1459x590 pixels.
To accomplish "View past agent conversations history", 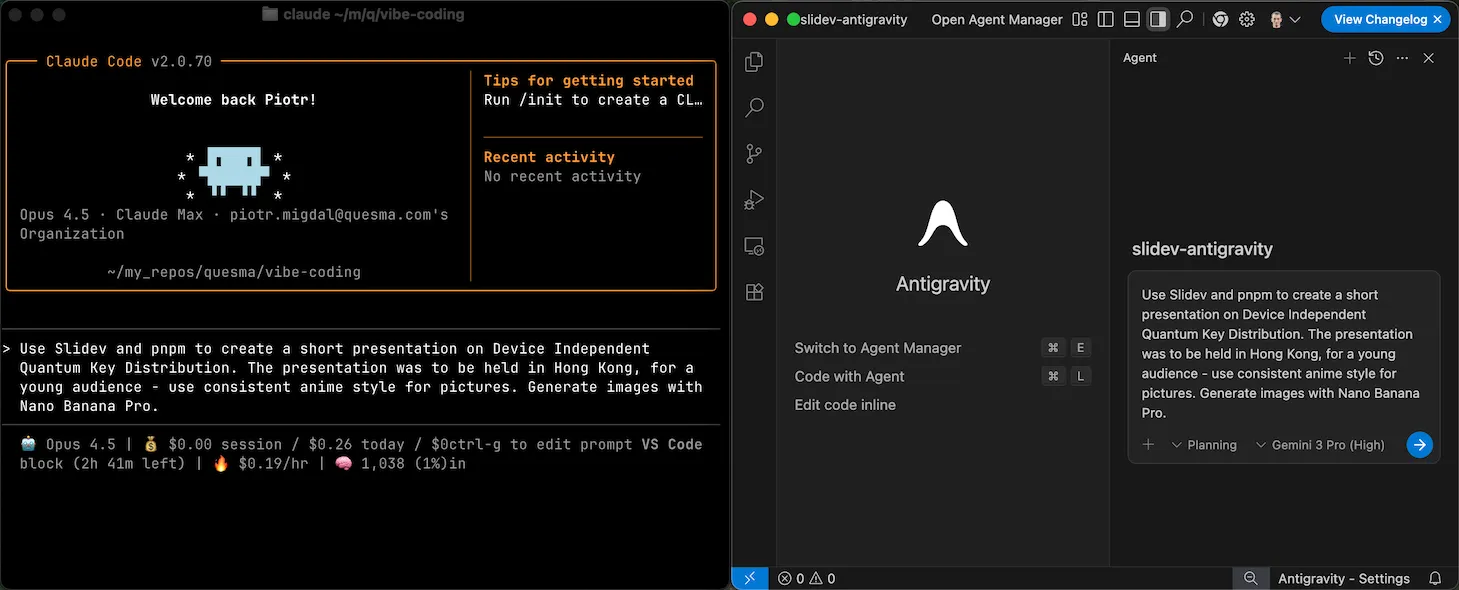I will (x=1376, y=58).
